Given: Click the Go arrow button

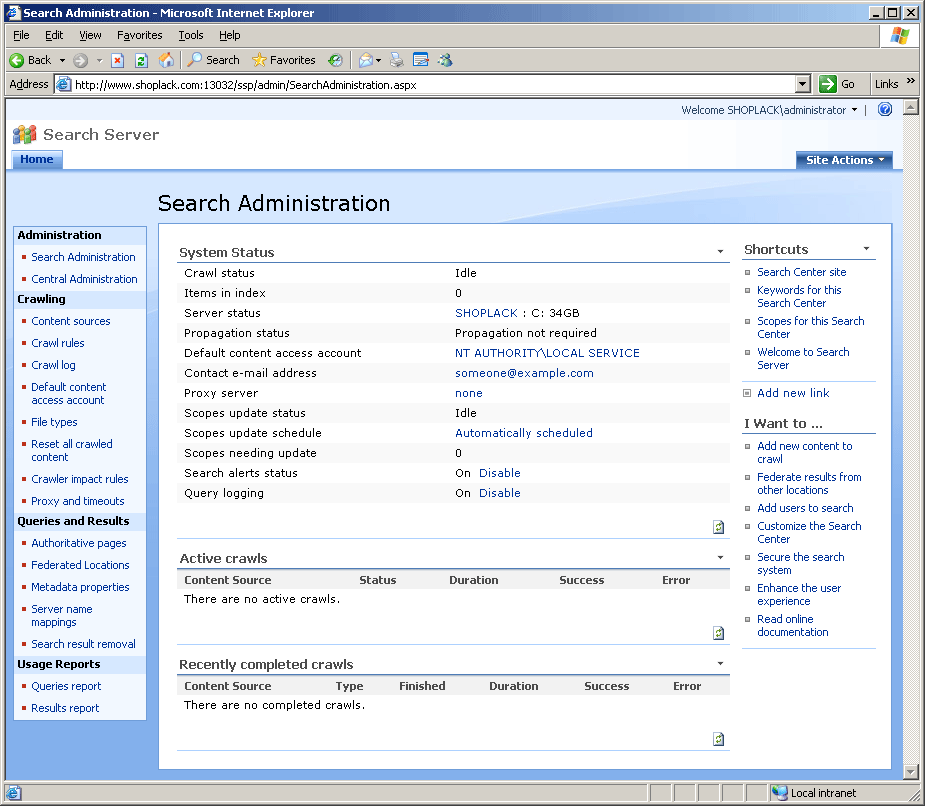Looking at the screenshot, I should click(828, 84).
